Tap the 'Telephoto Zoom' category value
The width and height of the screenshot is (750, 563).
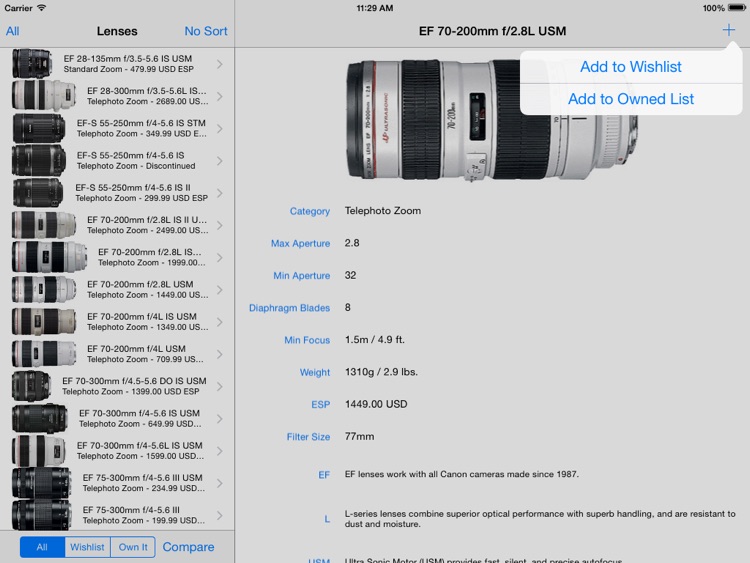[x=383, y=210]
